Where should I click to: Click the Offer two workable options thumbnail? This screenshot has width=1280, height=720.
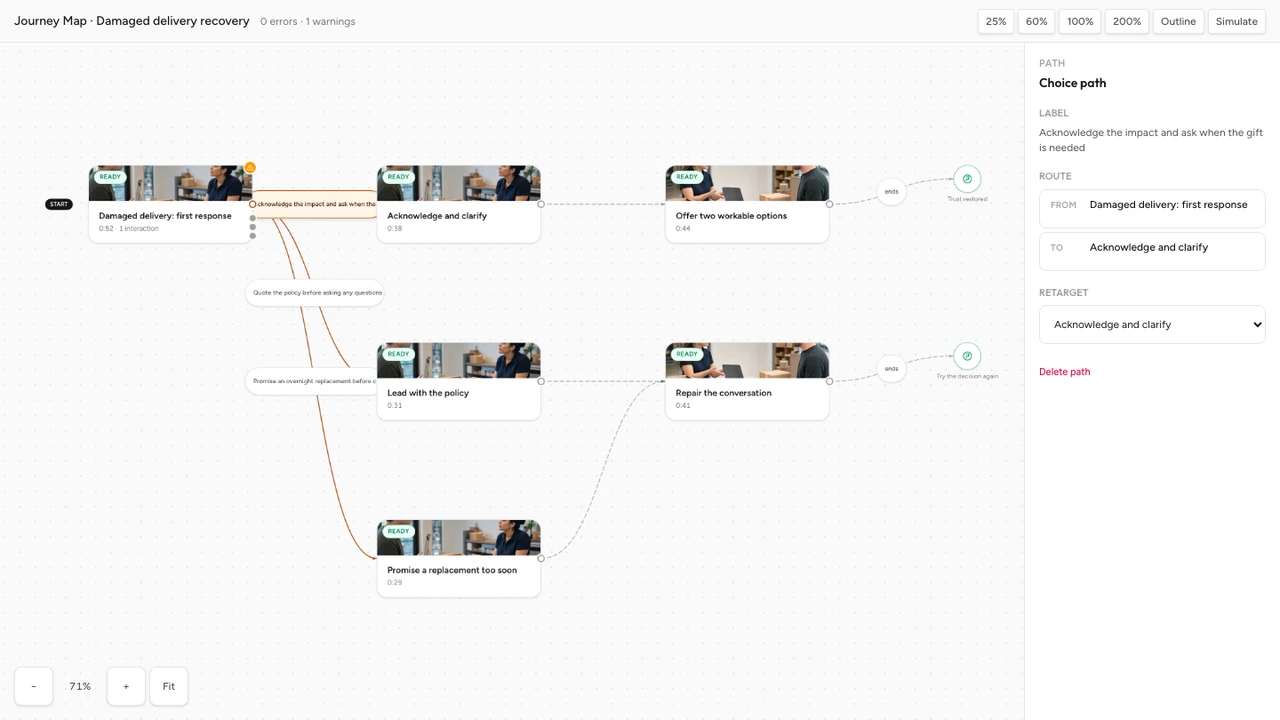click(747, 183)
